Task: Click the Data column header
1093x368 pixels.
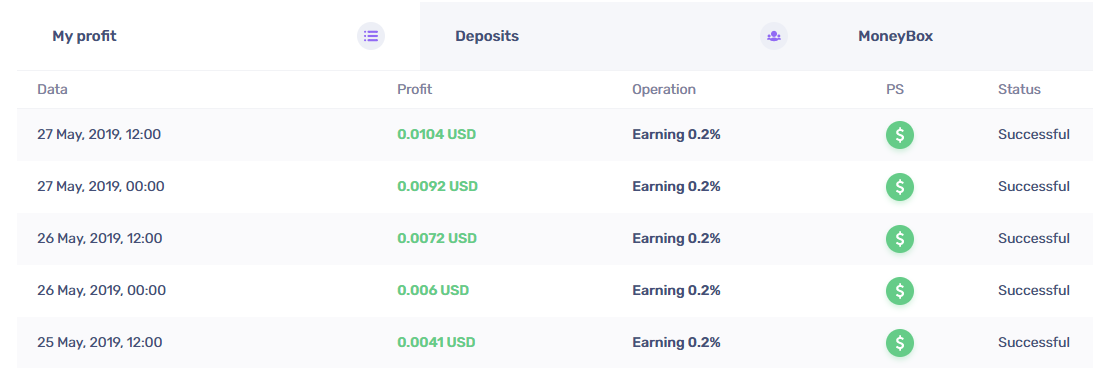Action: tap(52, 89)
